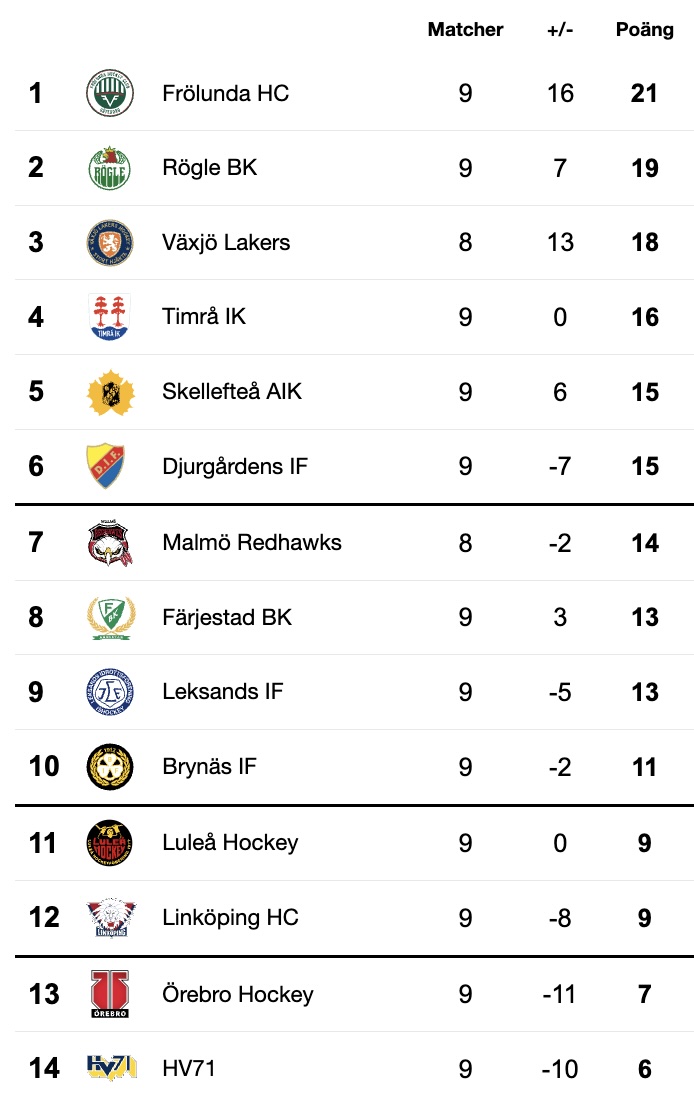Open the Malmö Redhawks team link
694x1104 pixels.
(x=251, y=542)
